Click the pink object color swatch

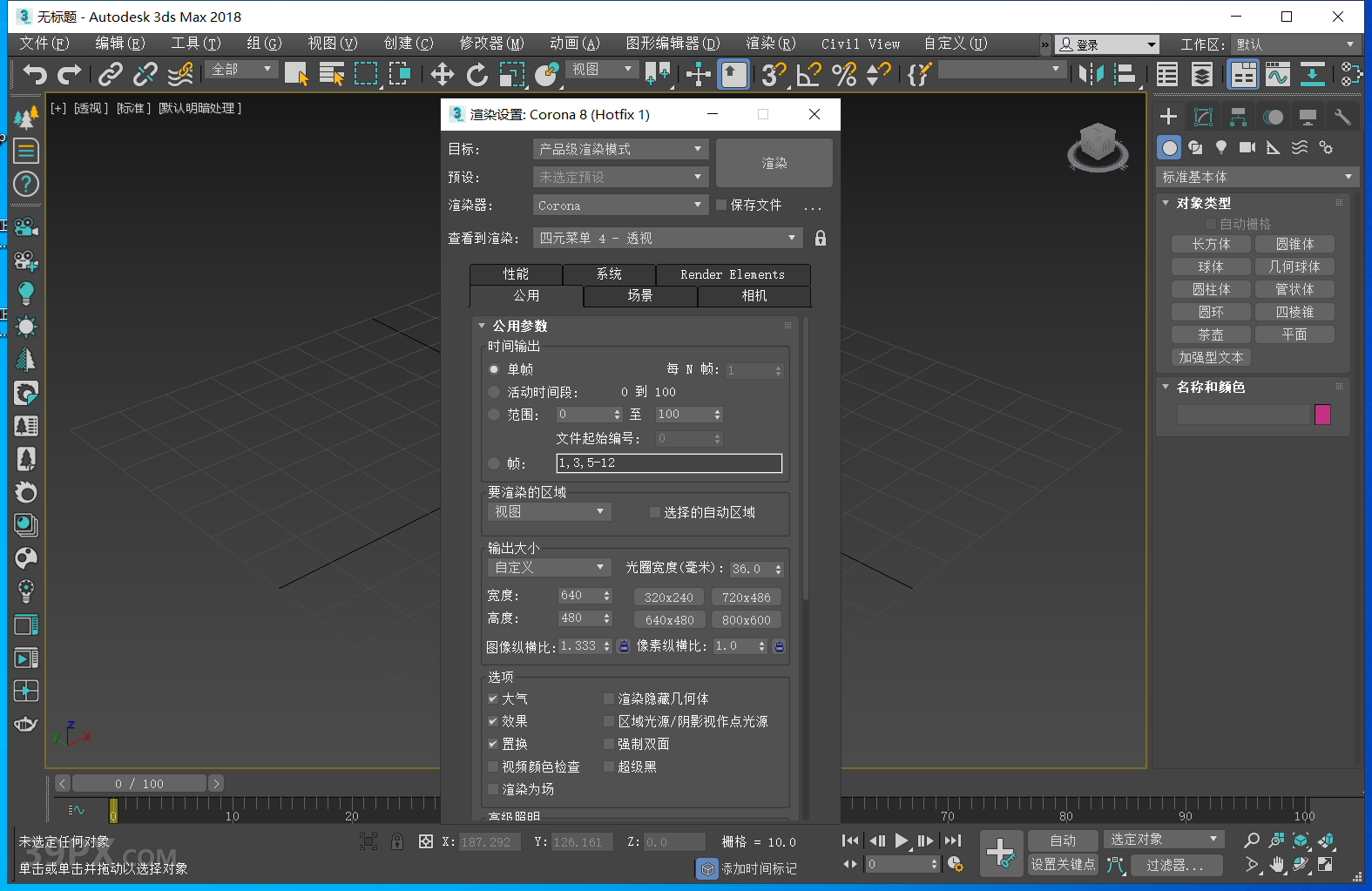point(1322,415)
